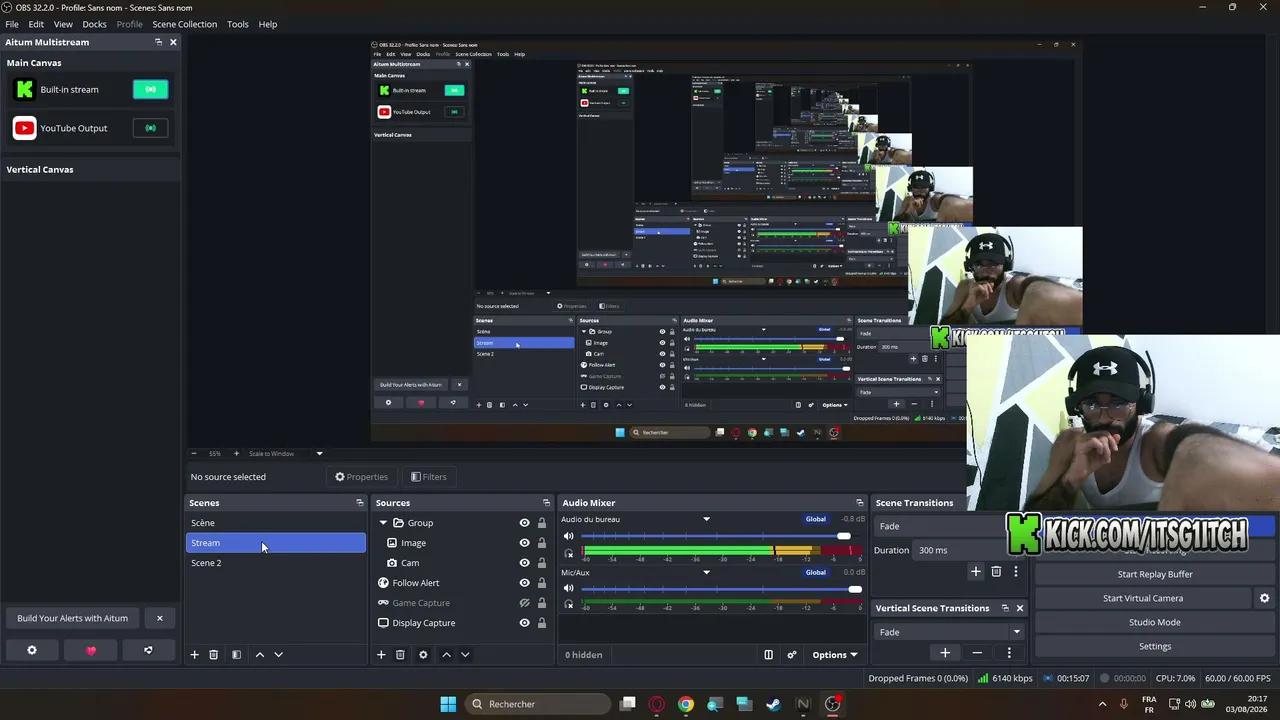The width and height of the screenshot is (1280, 720).
Task: Unlock the Cam source lock icon
Action: pos(542,563)
